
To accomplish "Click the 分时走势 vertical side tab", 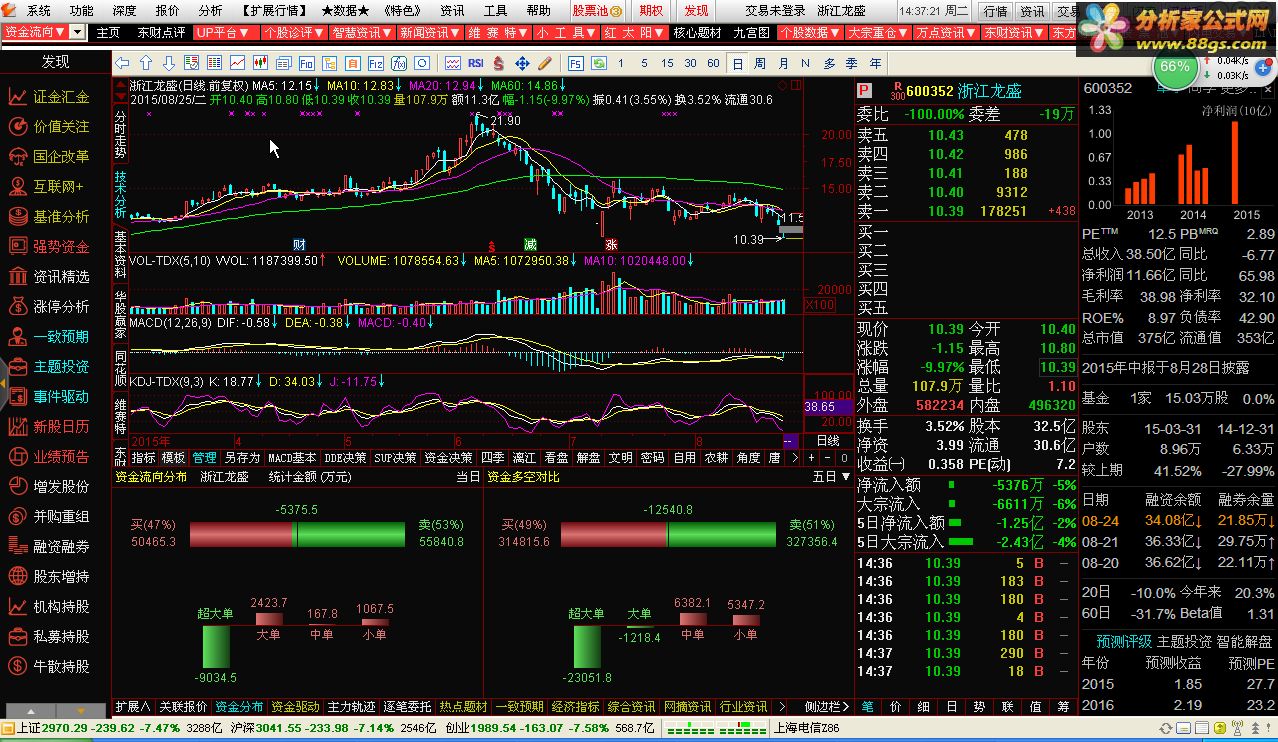I will [x=121, y=135].
